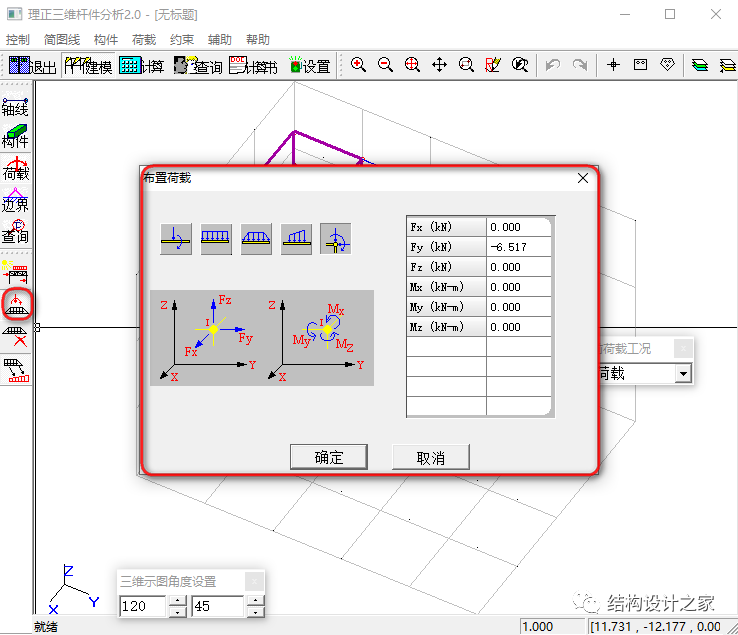Screen dimensions: 738x635
Task: Click the red pencil redraw icon
Action: 493,64
